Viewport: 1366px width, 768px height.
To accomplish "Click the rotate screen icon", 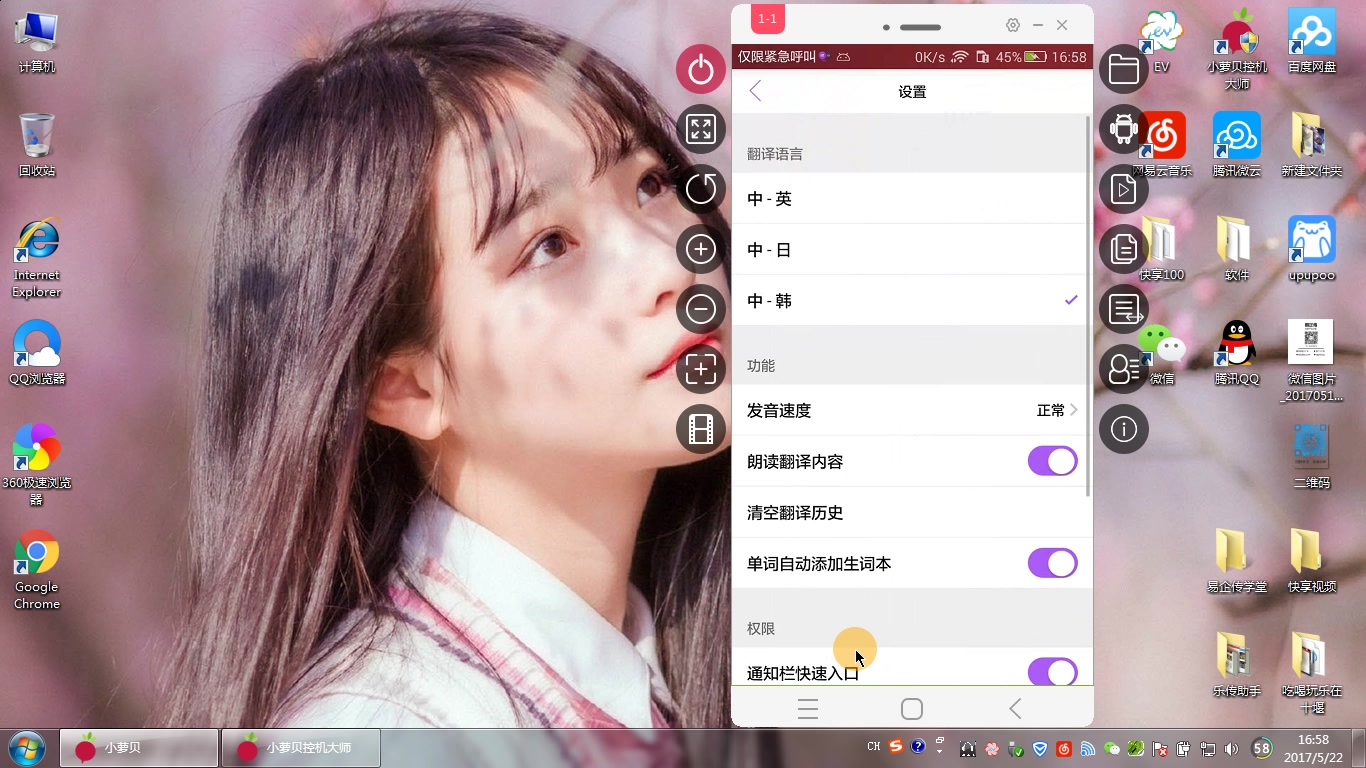I will coord(701,189).
